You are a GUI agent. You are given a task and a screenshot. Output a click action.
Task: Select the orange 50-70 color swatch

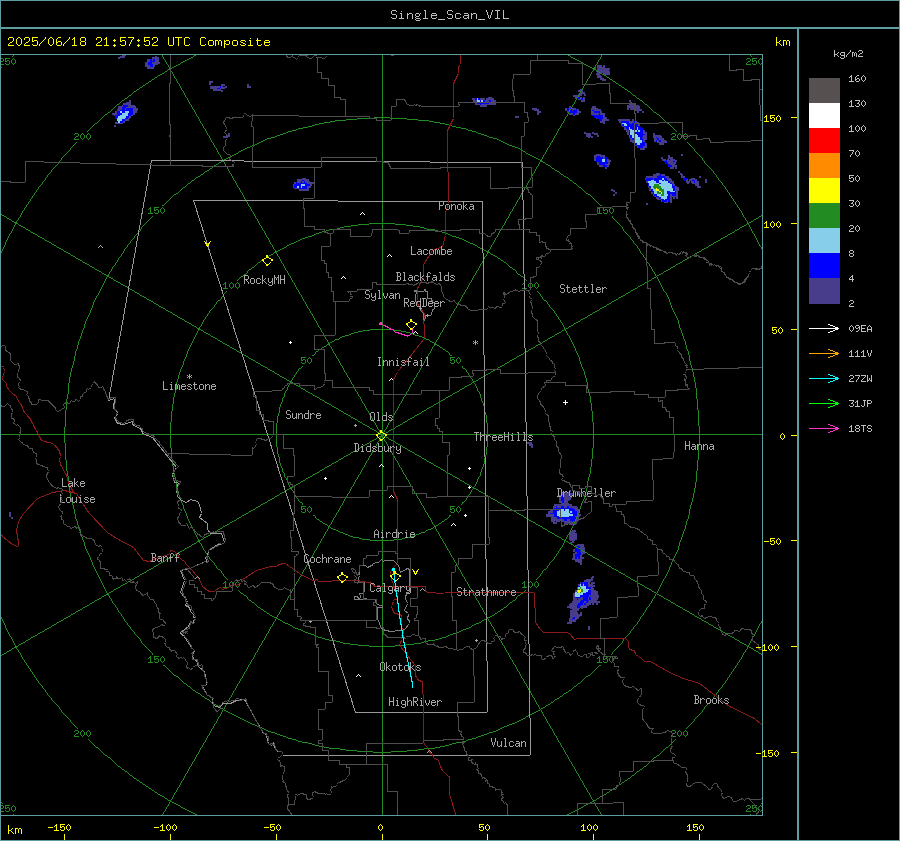click(824, 166)
